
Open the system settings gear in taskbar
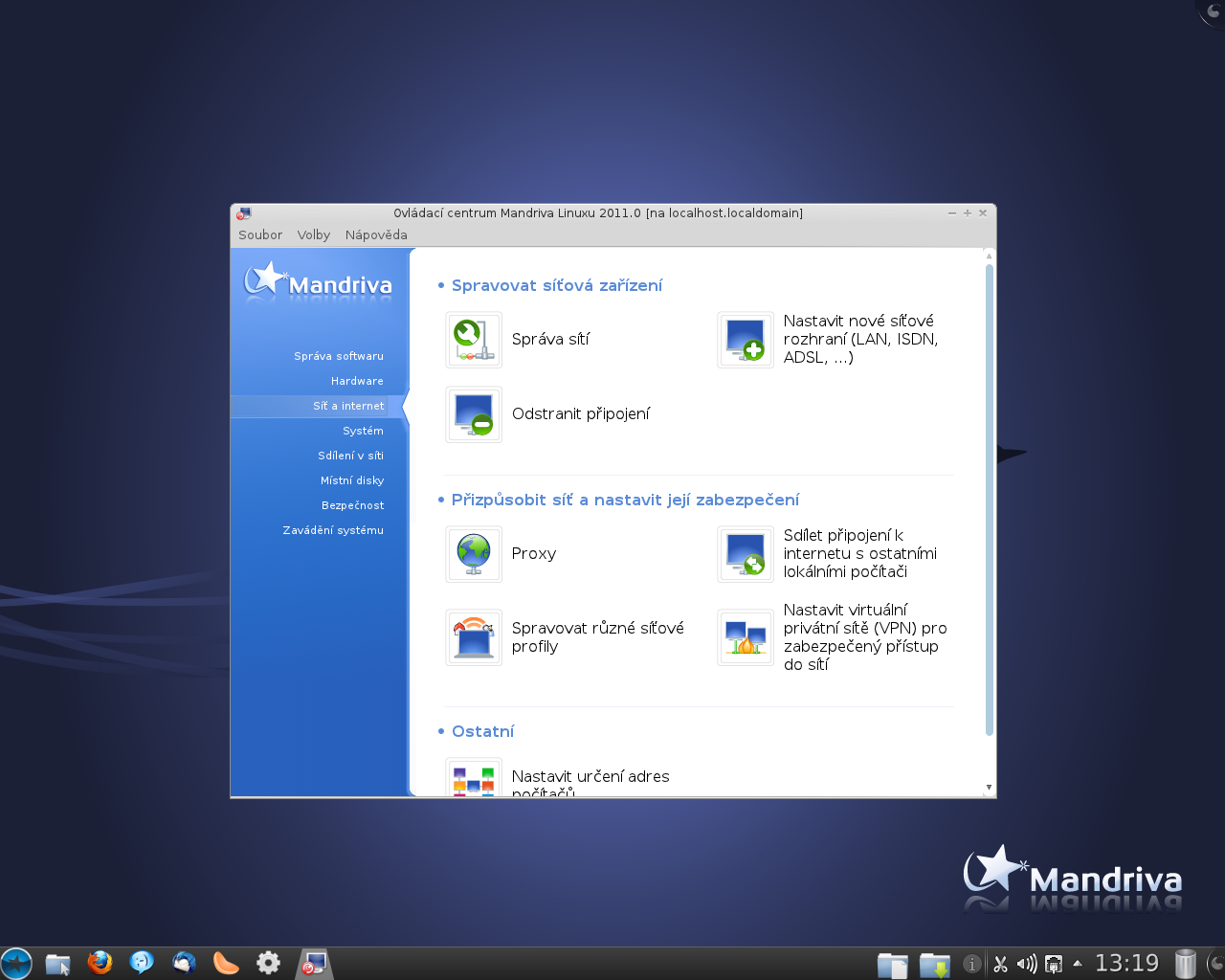click(269, 963)
